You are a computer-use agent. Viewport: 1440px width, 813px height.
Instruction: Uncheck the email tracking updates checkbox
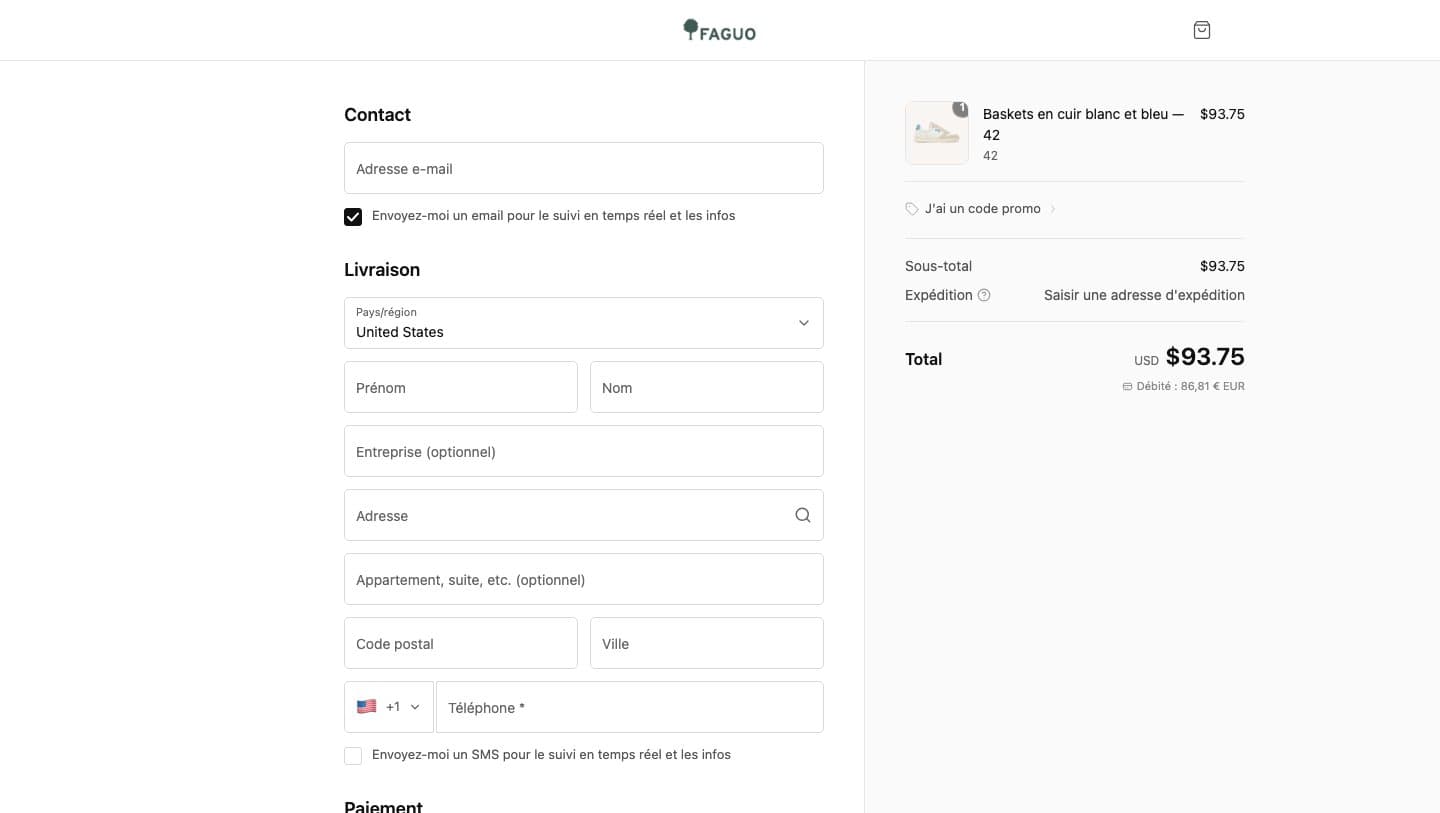click(353, 217)
